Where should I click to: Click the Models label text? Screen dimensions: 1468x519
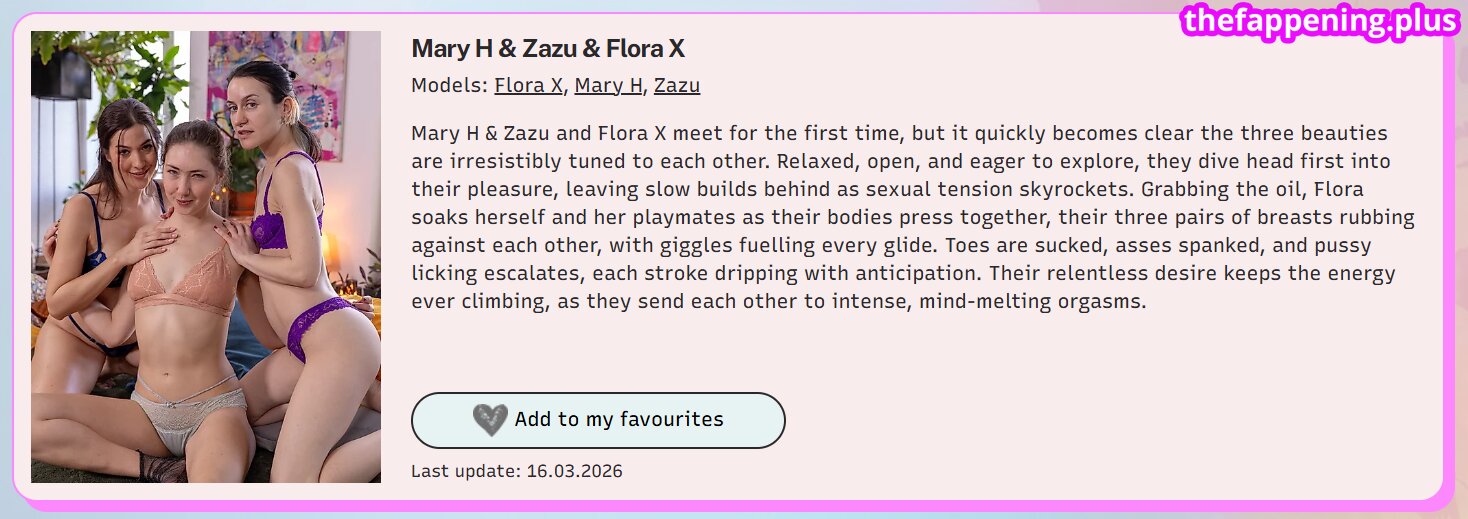(x=449, y=86)
